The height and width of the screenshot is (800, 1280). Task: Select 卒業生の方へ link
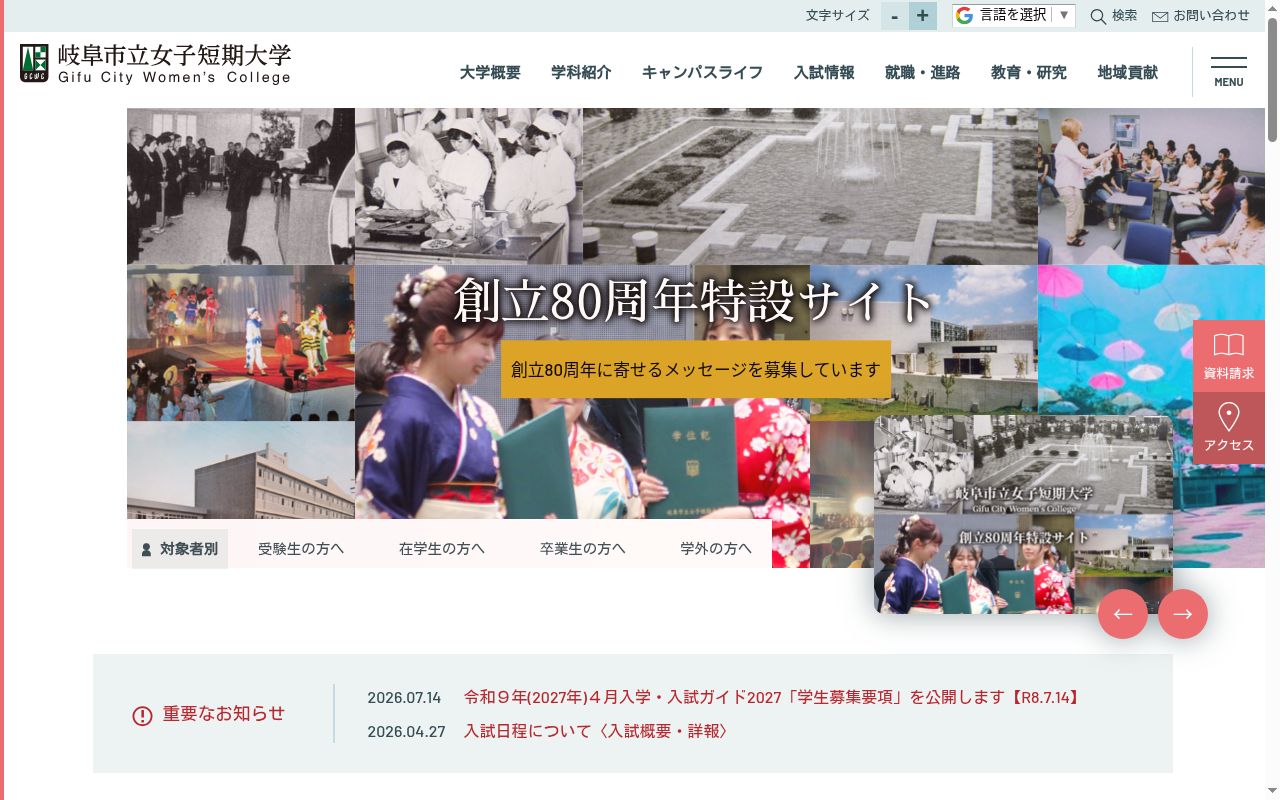583,548
